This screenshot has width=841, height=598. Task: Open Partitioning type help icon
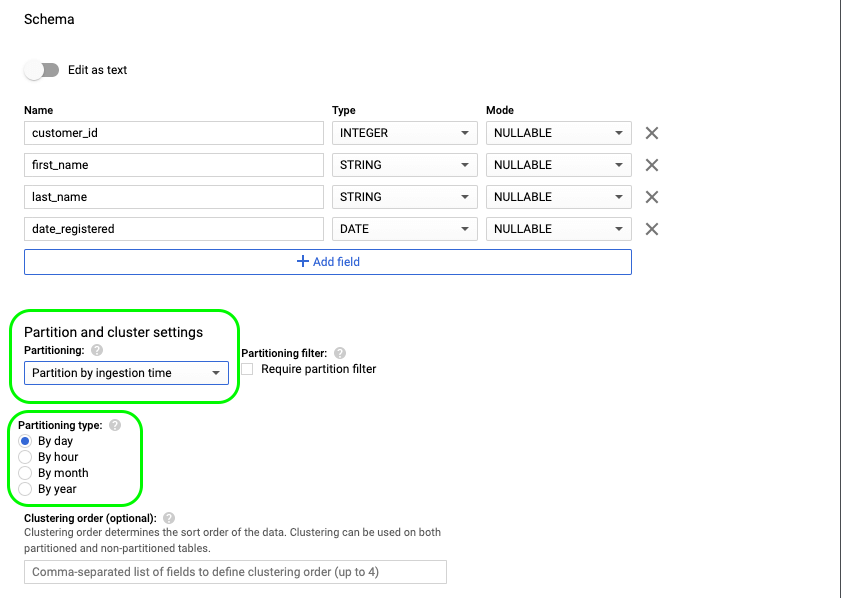(x=113, y=425)
